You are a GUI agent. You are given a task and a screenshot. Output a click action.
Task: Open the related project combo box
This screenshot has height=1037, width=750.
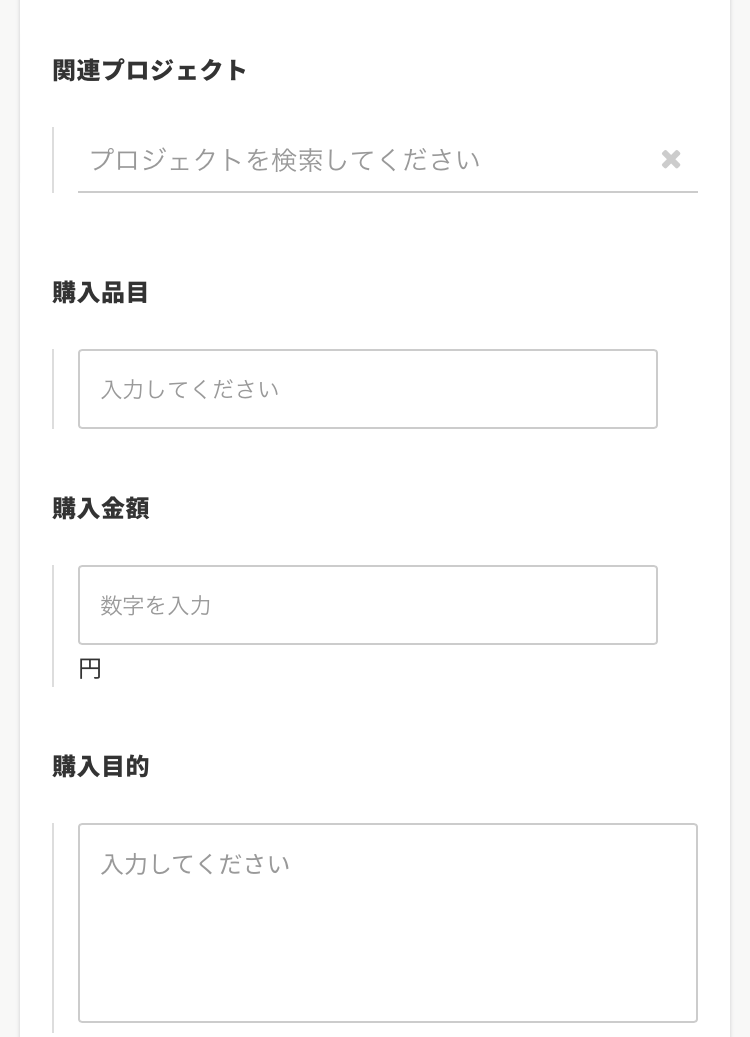pos(360,160)
